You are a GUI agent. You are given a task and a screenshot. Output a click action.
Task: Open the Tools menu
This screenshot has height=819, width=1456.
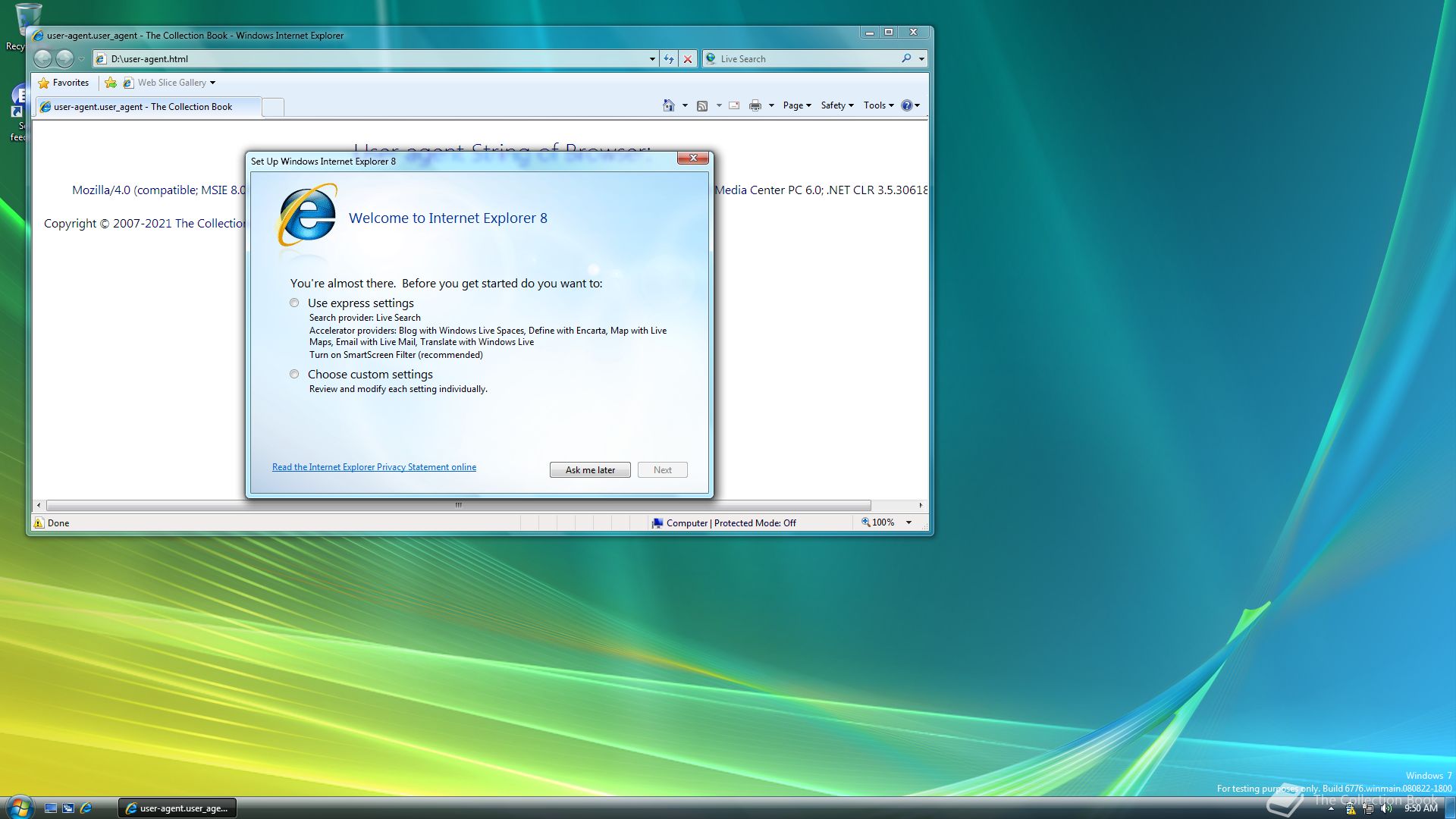point(878,105)
